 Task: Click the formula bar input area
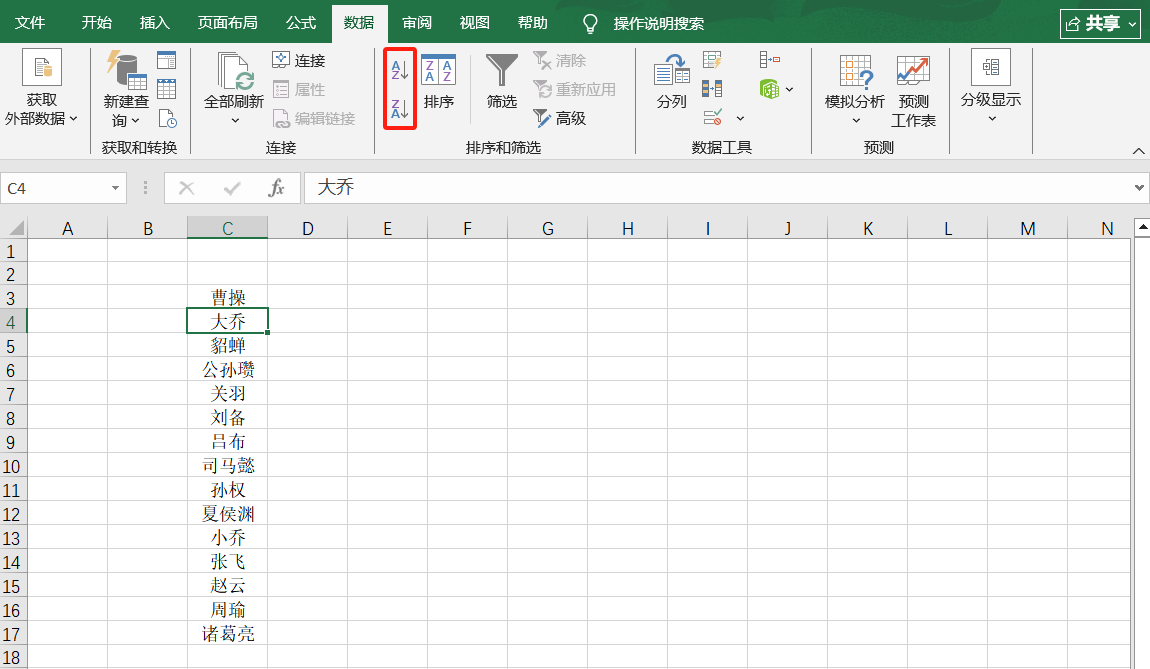pyautogui.click(x=600, y=188)
